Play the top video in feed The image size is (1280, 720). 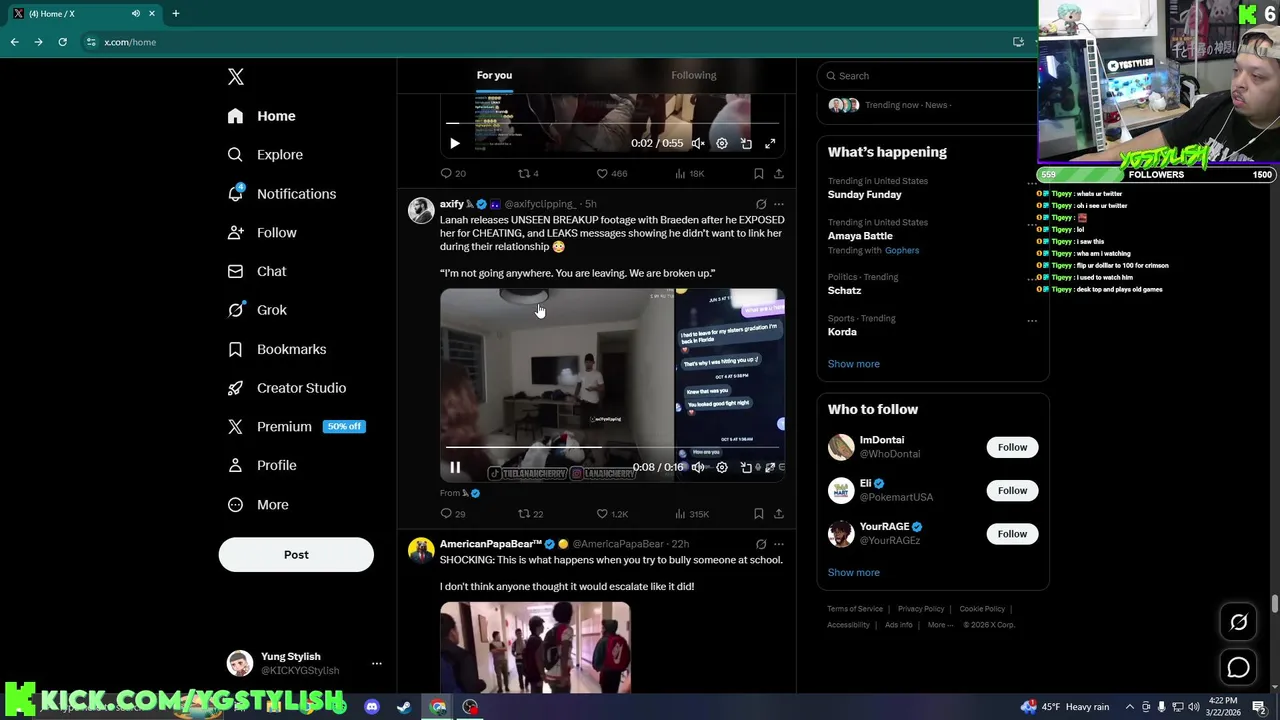tap(455, 143)
